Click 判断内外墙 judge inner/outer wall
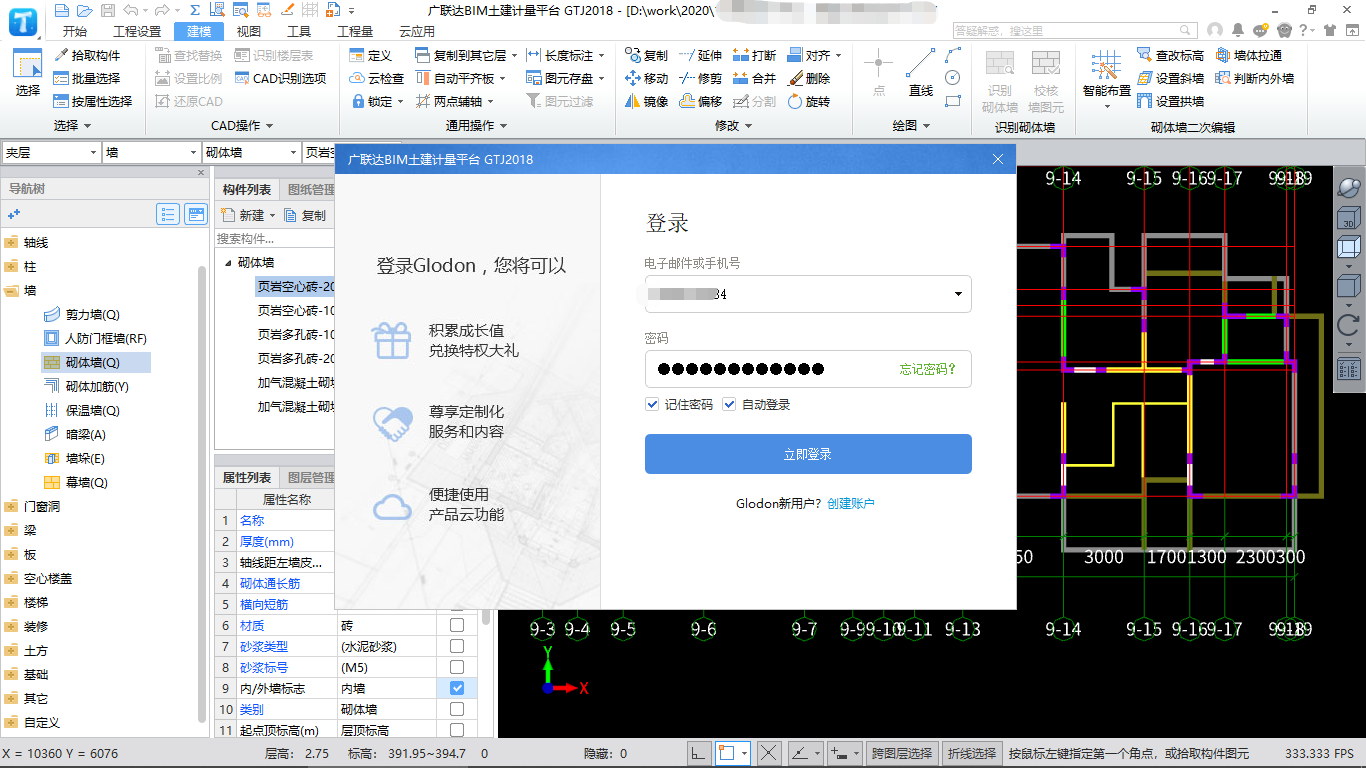 tap(1255, 78)
